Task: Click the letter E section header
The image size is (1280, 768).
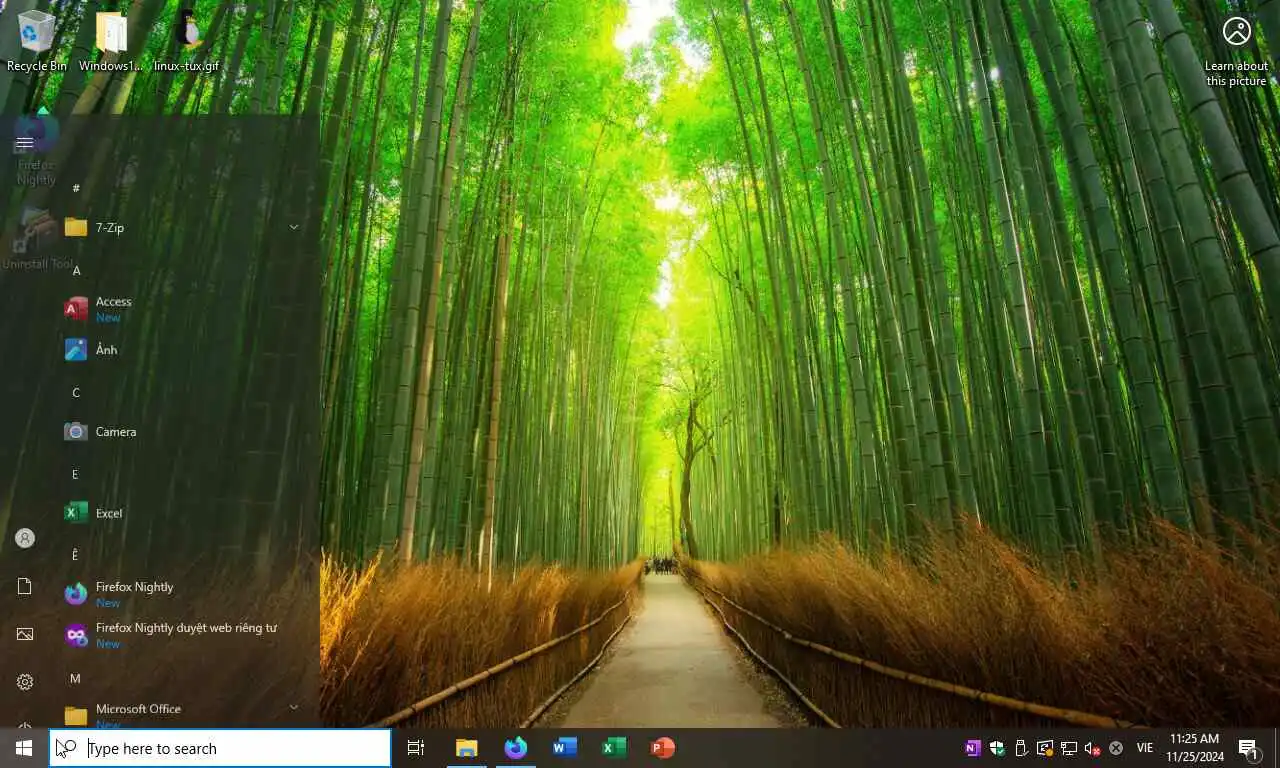Action: tap(76, 474)
